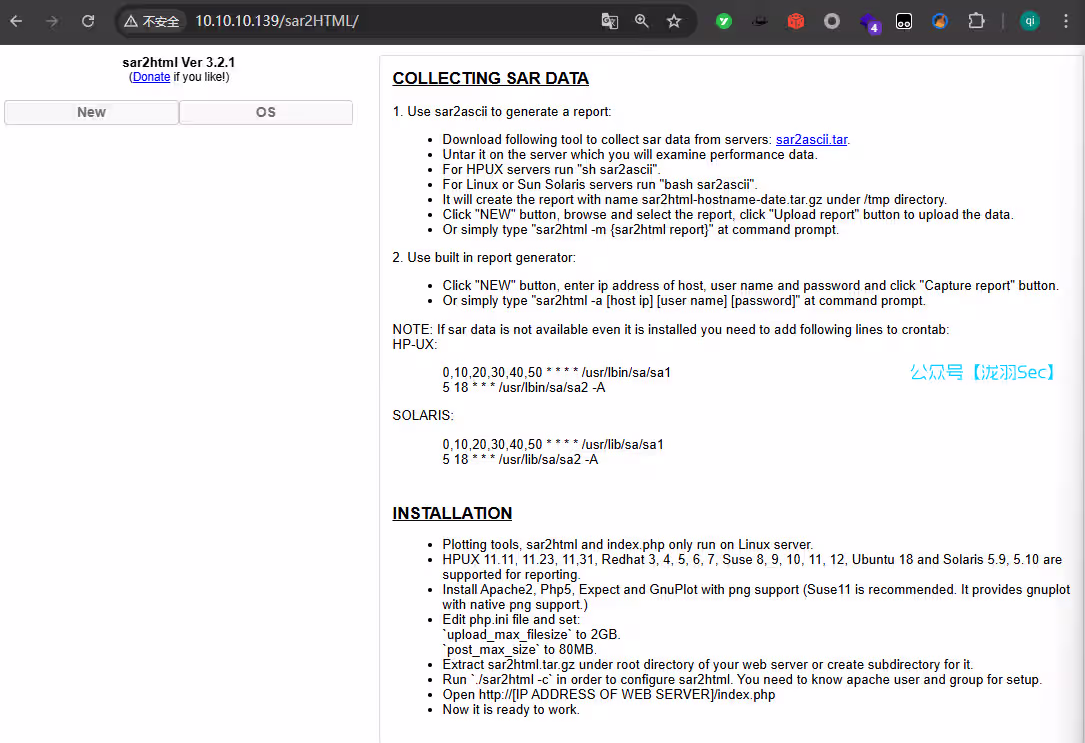1085x743 pixels.
Task: Open the extensions puzzle piece menu
Action: click(976, 21)
